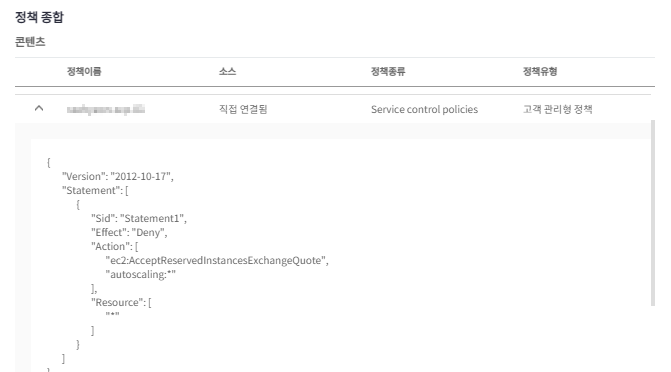This screenshot has height=372, width=671.
Task: Click the "Version": "2012-10-17" line
Action: pos(118,176)
